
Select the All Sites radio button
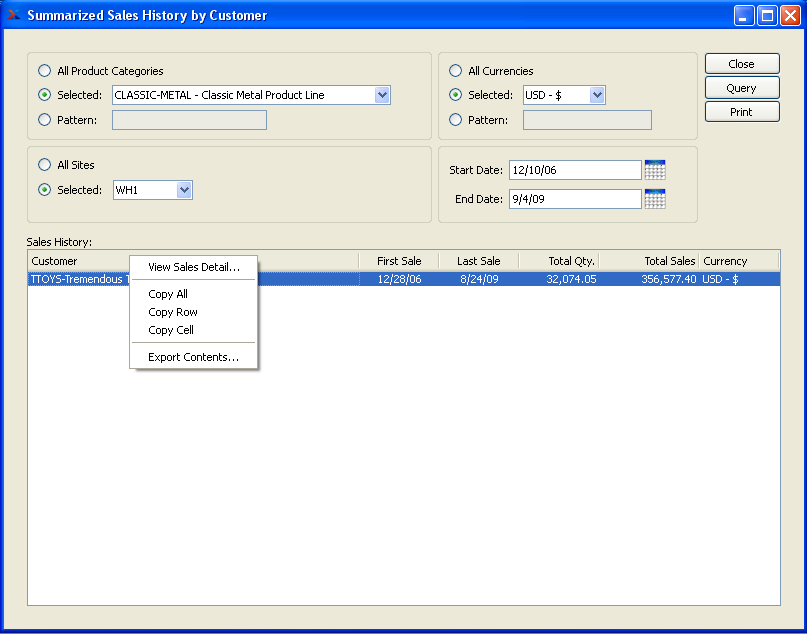pos(44,165)
